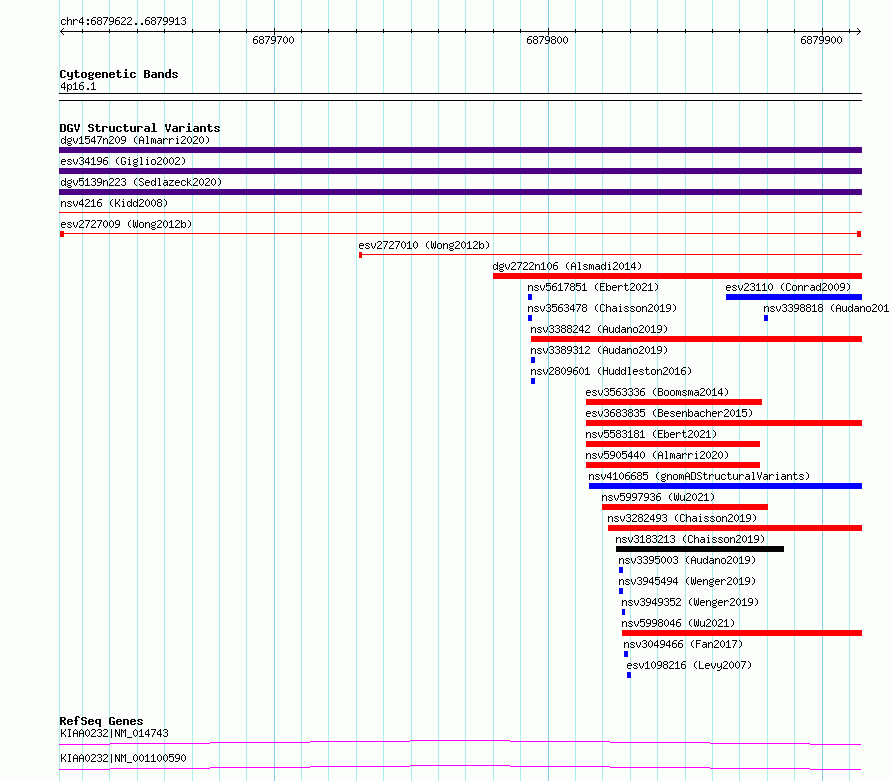Click the right arrow on the ruler
The width and height of the screenshot is (890, 781).
tap(859, 31)
